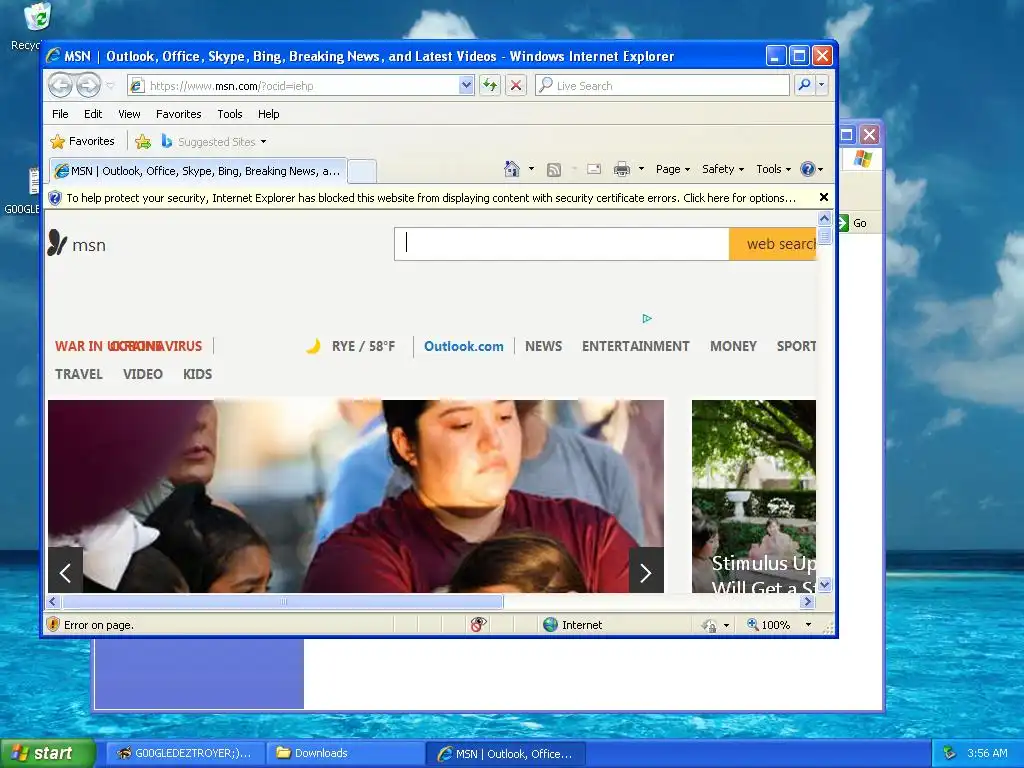This screenshot has height=768, width=1024.
Task: Open the Outlook.com link
Action: tap(464, 346)
